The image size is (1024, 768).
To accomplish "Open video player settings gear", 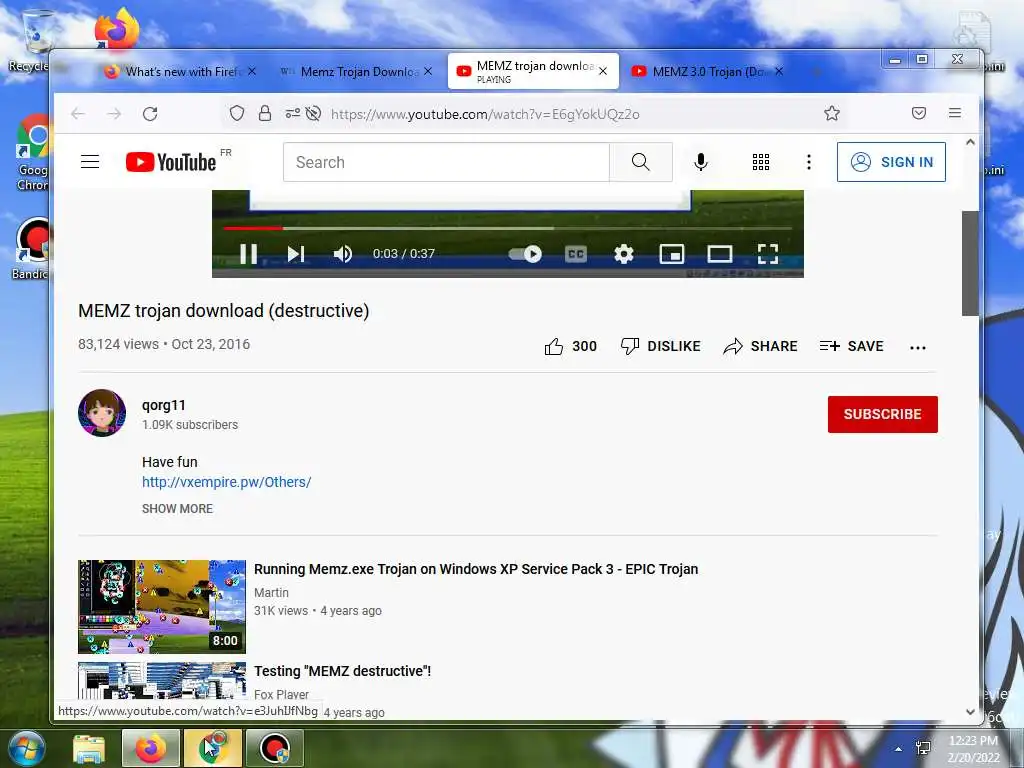I will [624, 253].
